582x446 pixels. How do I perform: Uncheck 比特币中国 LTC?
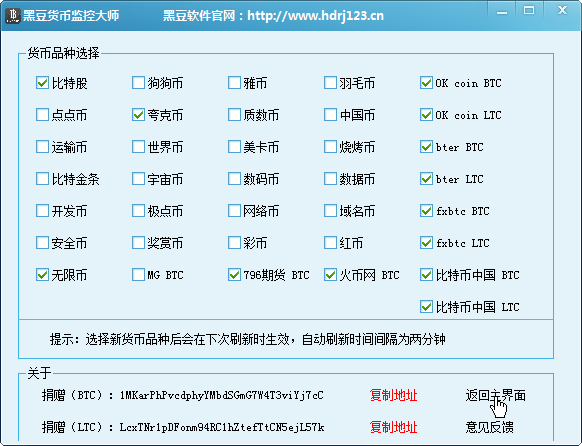pyautogui.click(x=426, y=307)
